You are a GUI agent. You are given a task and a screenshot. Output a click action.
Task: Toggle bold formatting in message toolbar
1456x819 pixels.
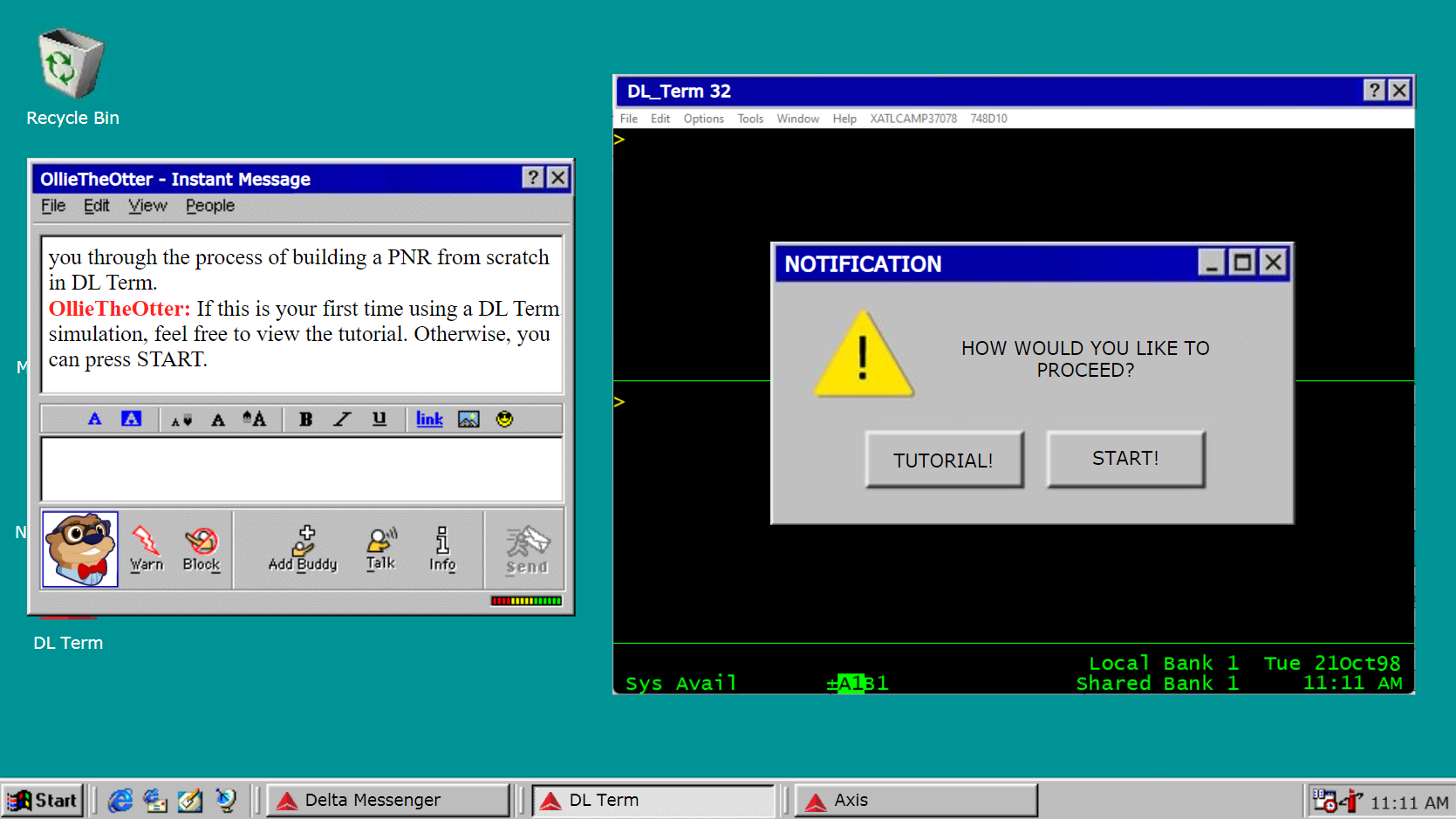pos(305,420)
